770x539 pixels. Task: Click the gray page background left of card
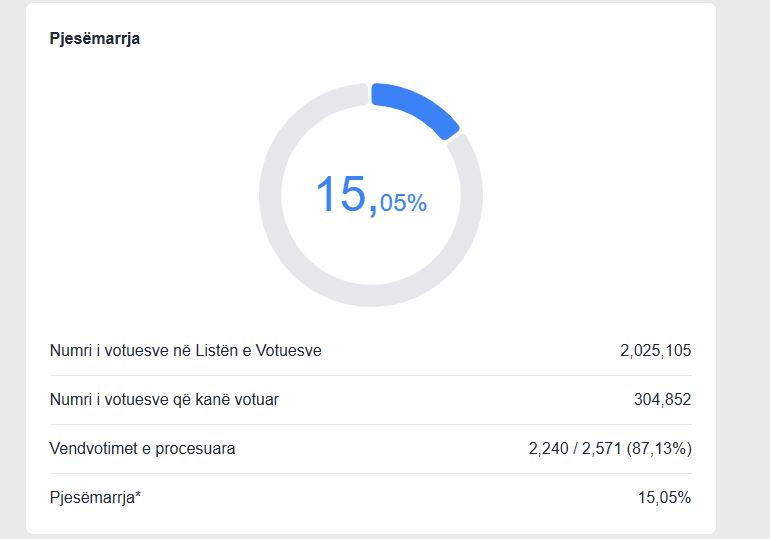[12, 270]
